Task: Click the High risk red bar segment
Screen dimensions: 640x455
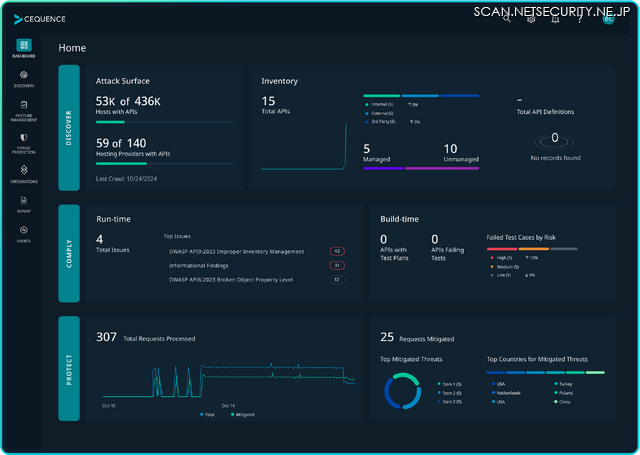Action: tap(501, 249)
